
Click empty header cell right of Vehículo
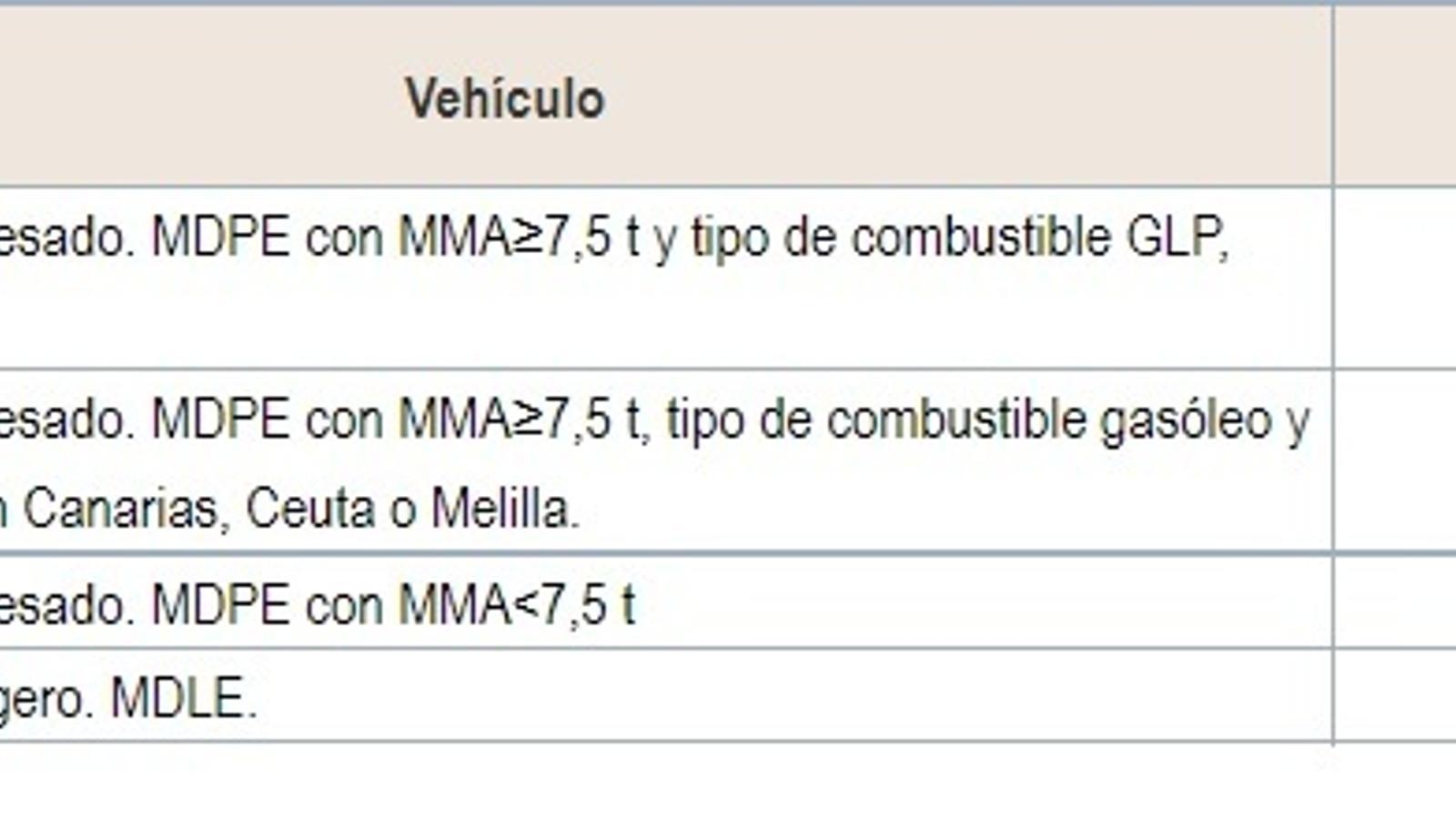1395,96
